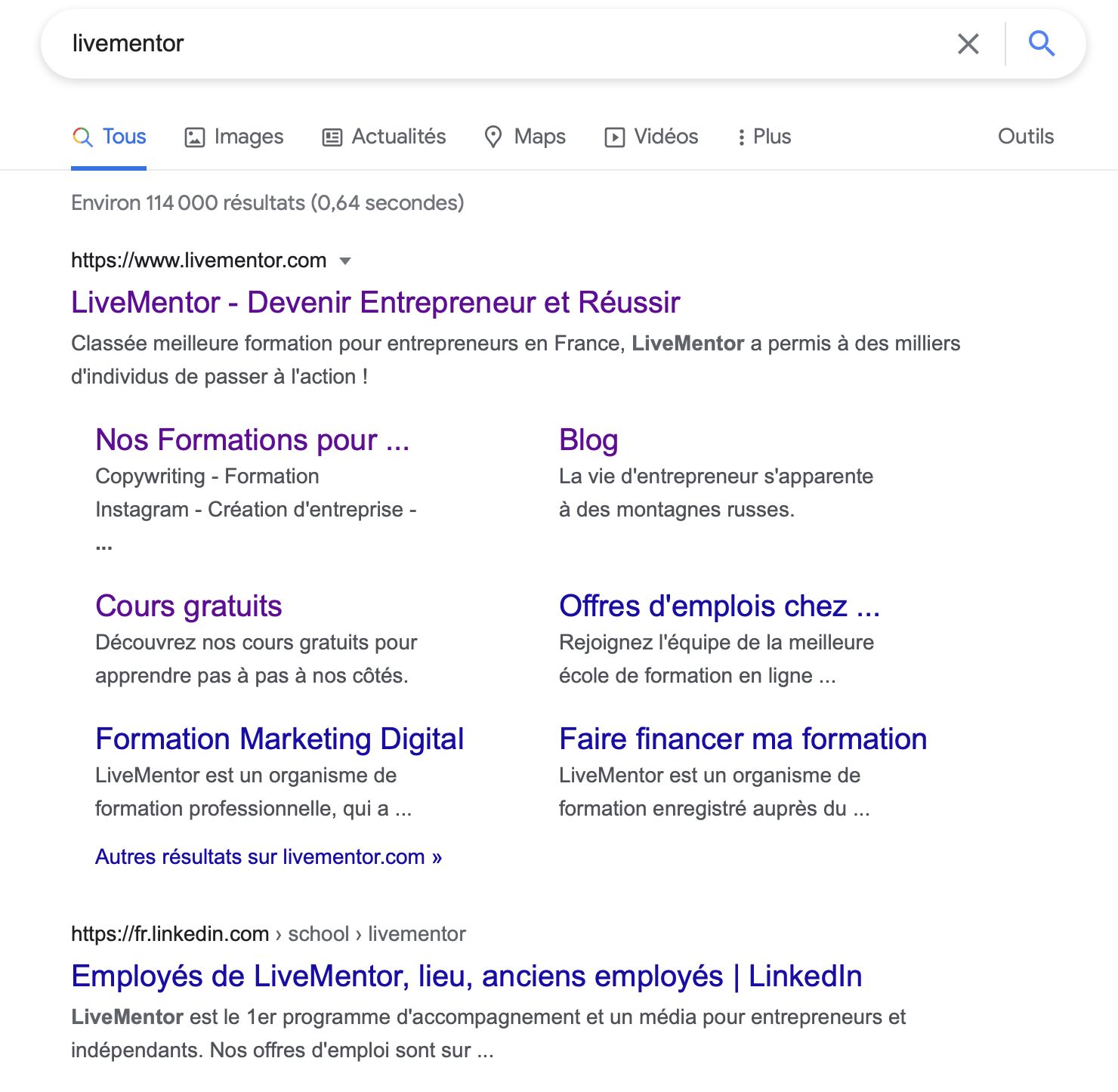Select the Tous tab
1118x1092 pixels.
110,137
